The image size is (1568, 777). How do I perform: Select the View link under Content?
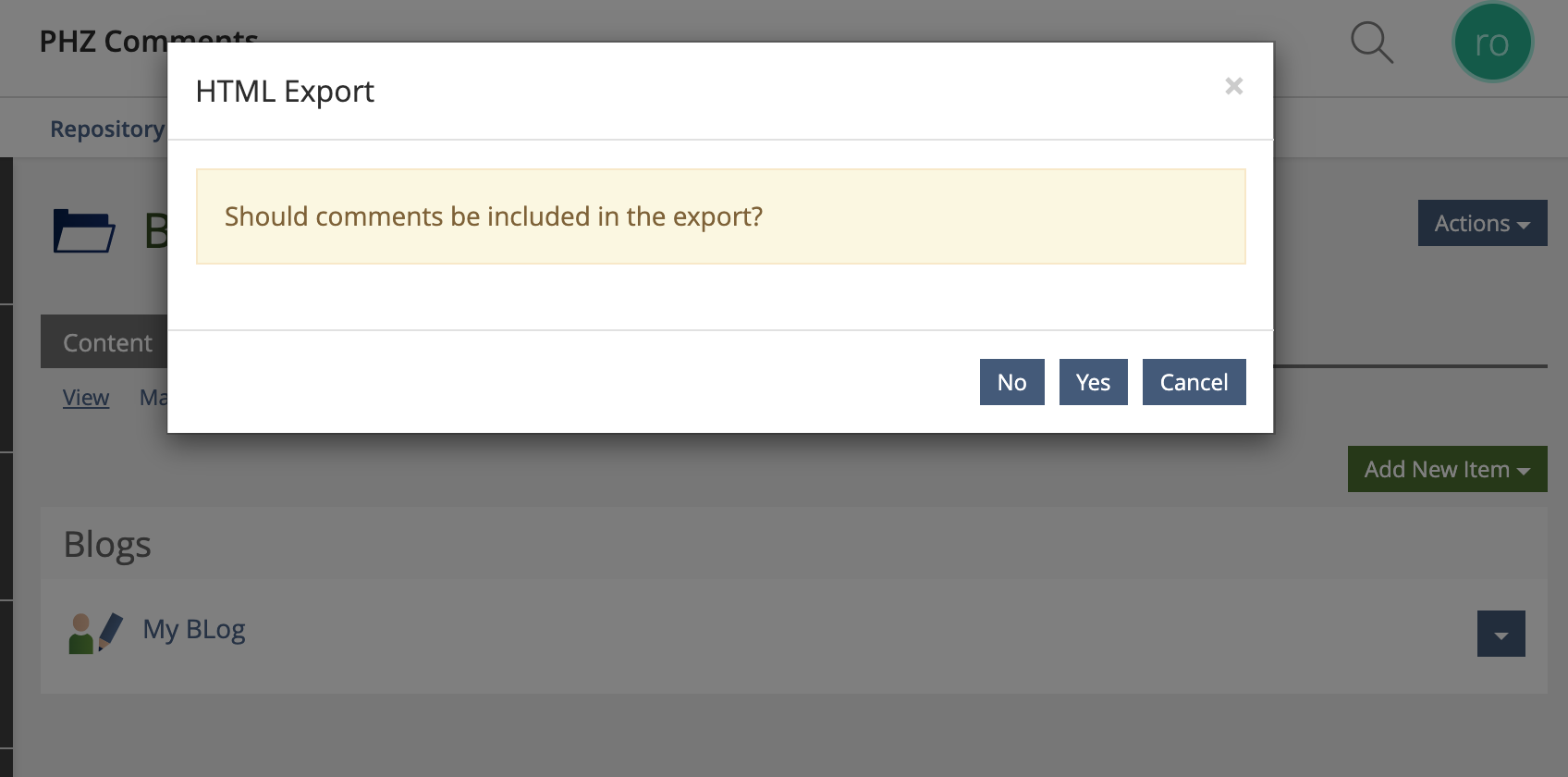86,398
